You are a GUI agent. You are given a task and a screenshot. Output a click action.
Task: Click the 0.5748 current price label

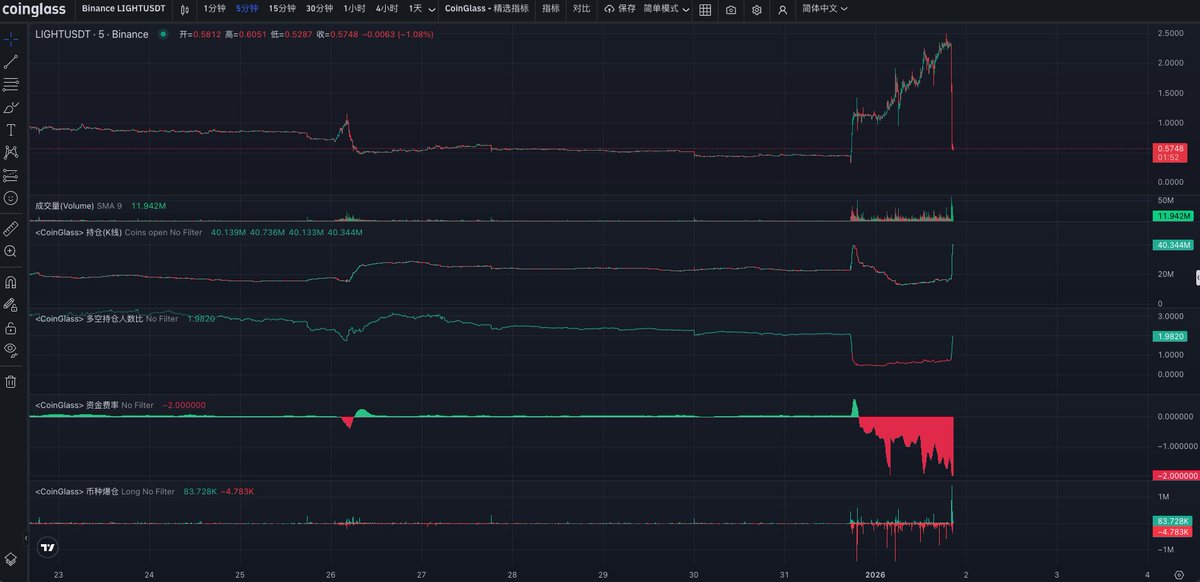(1170, 148)
